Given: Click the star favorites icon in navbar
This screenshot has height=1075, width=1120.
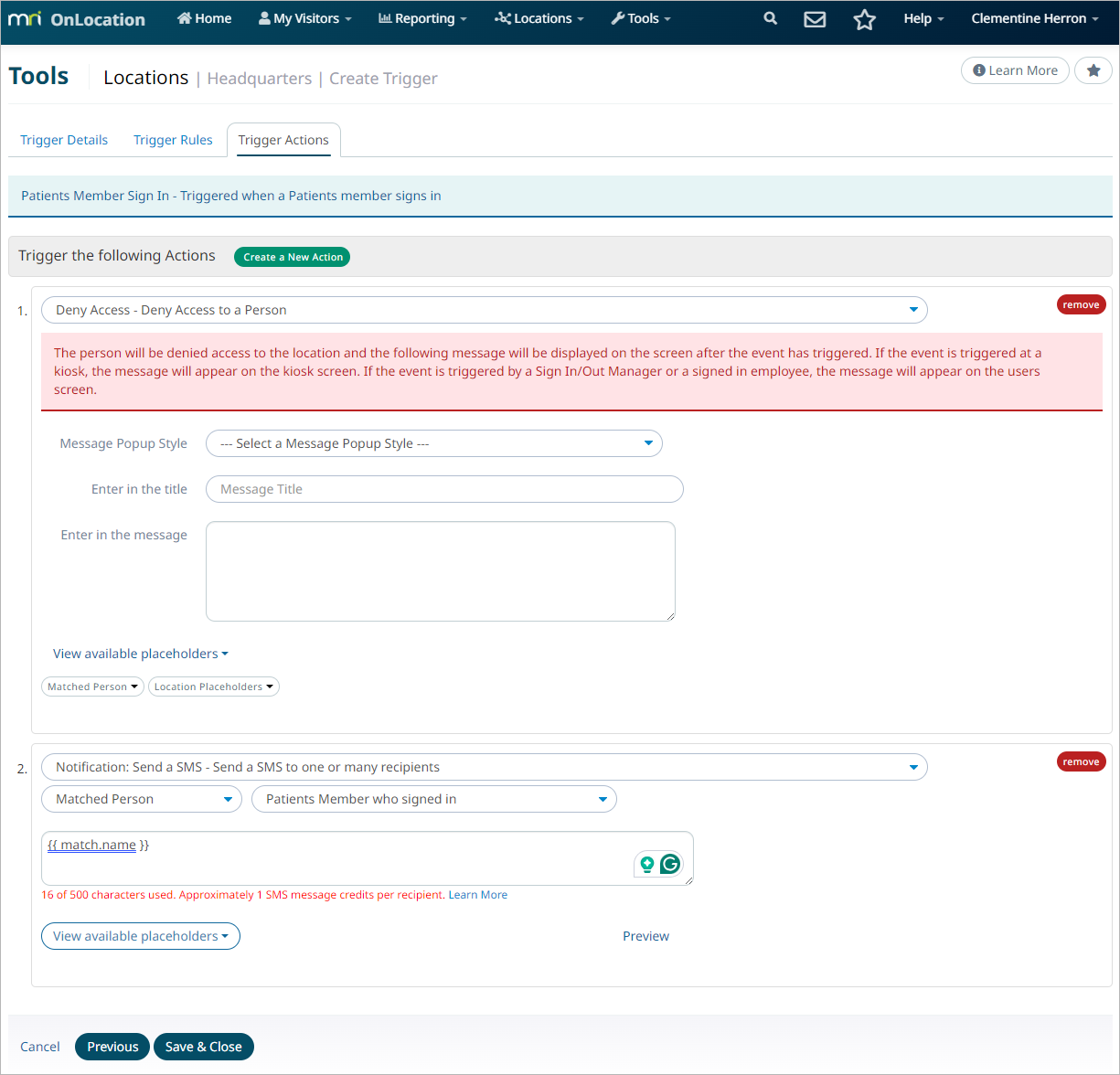Looking at the screenshot, I should point(864,19).
